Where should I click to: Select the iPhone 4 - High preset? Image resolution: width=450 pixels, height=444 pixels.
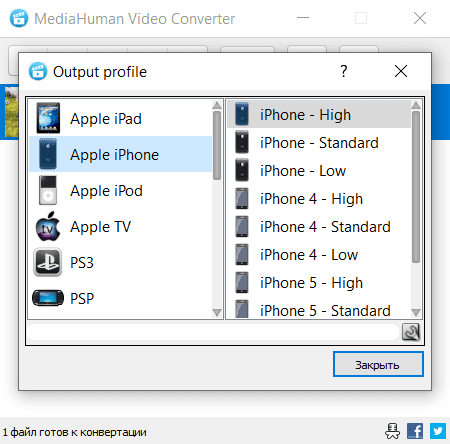tap(319, 199)
